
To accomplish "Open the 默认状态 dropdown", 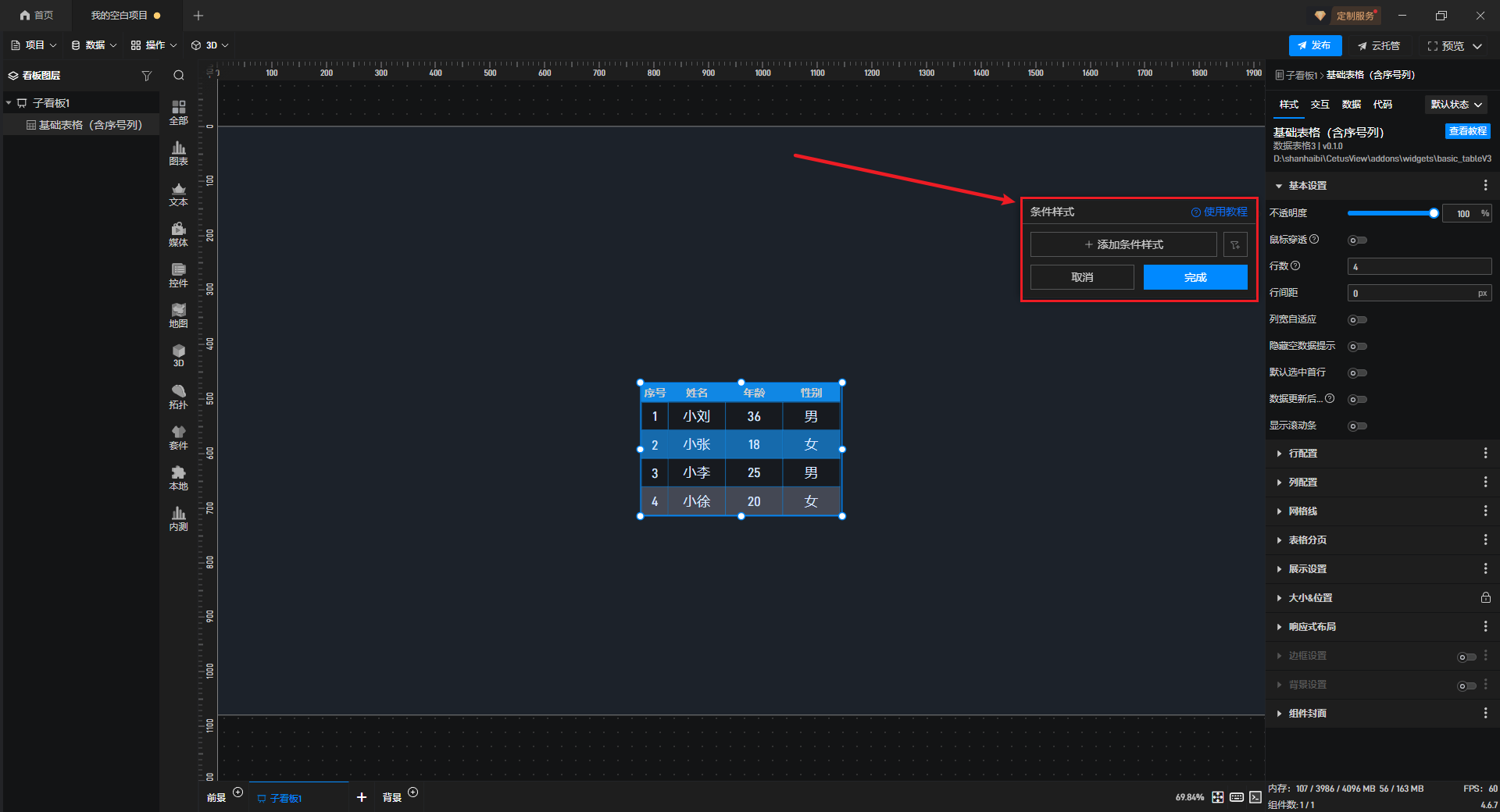I will (1456, 105).
